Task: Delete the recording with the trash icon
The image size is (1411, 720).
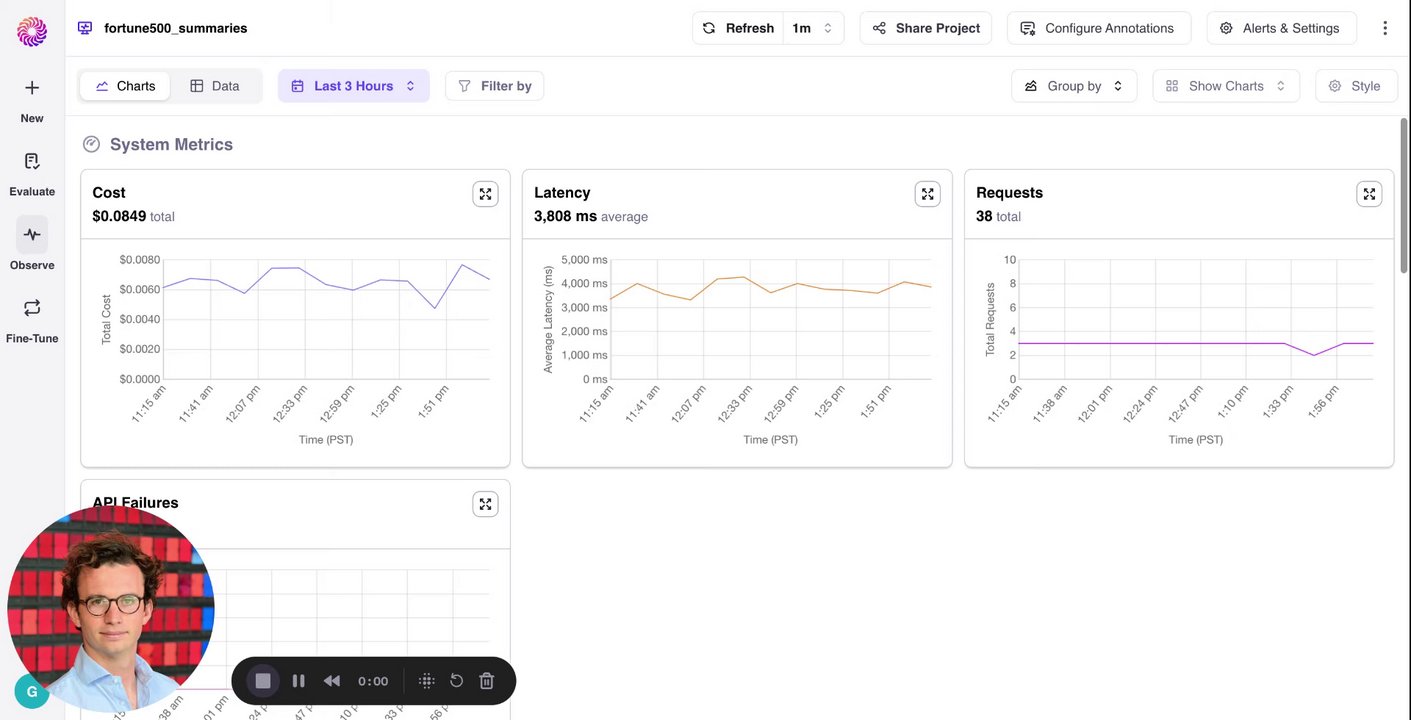Action: coord(487,681)
